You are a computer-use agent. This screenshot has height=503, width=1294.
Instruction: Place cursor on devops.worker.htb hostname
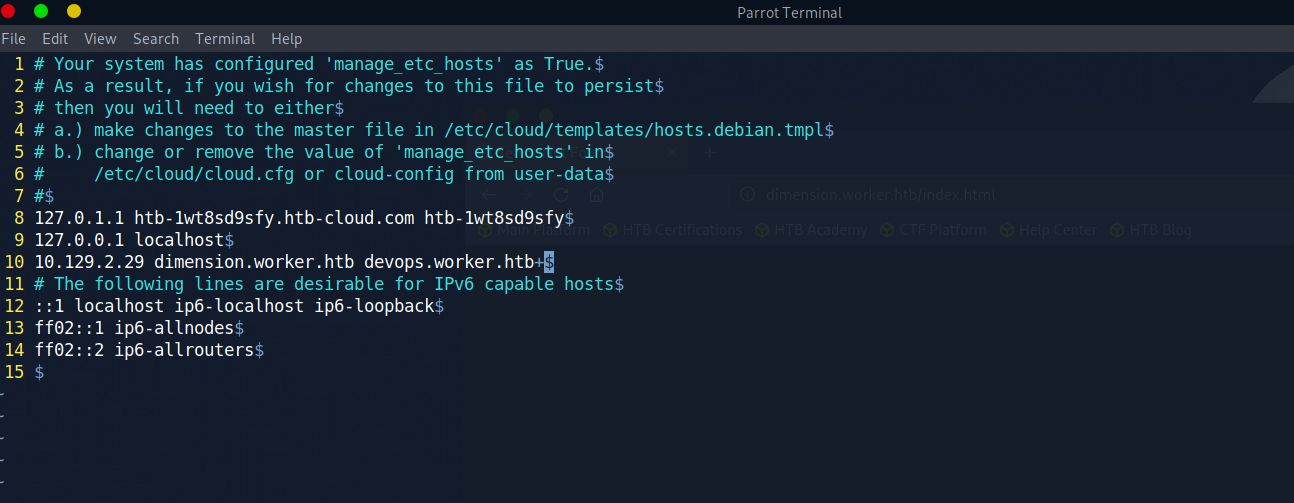(448, 262)
